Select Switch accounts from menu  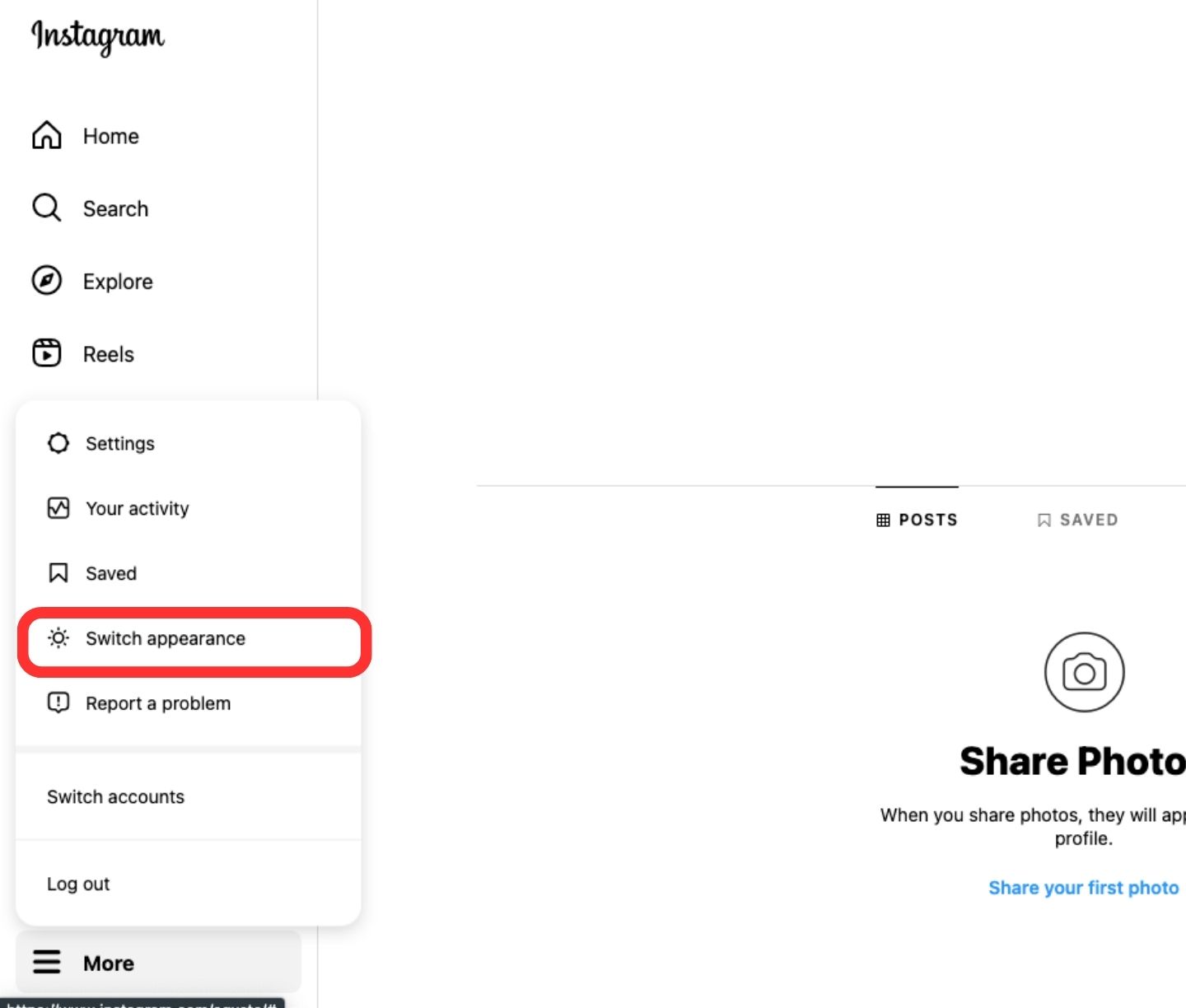click(115, 797)
